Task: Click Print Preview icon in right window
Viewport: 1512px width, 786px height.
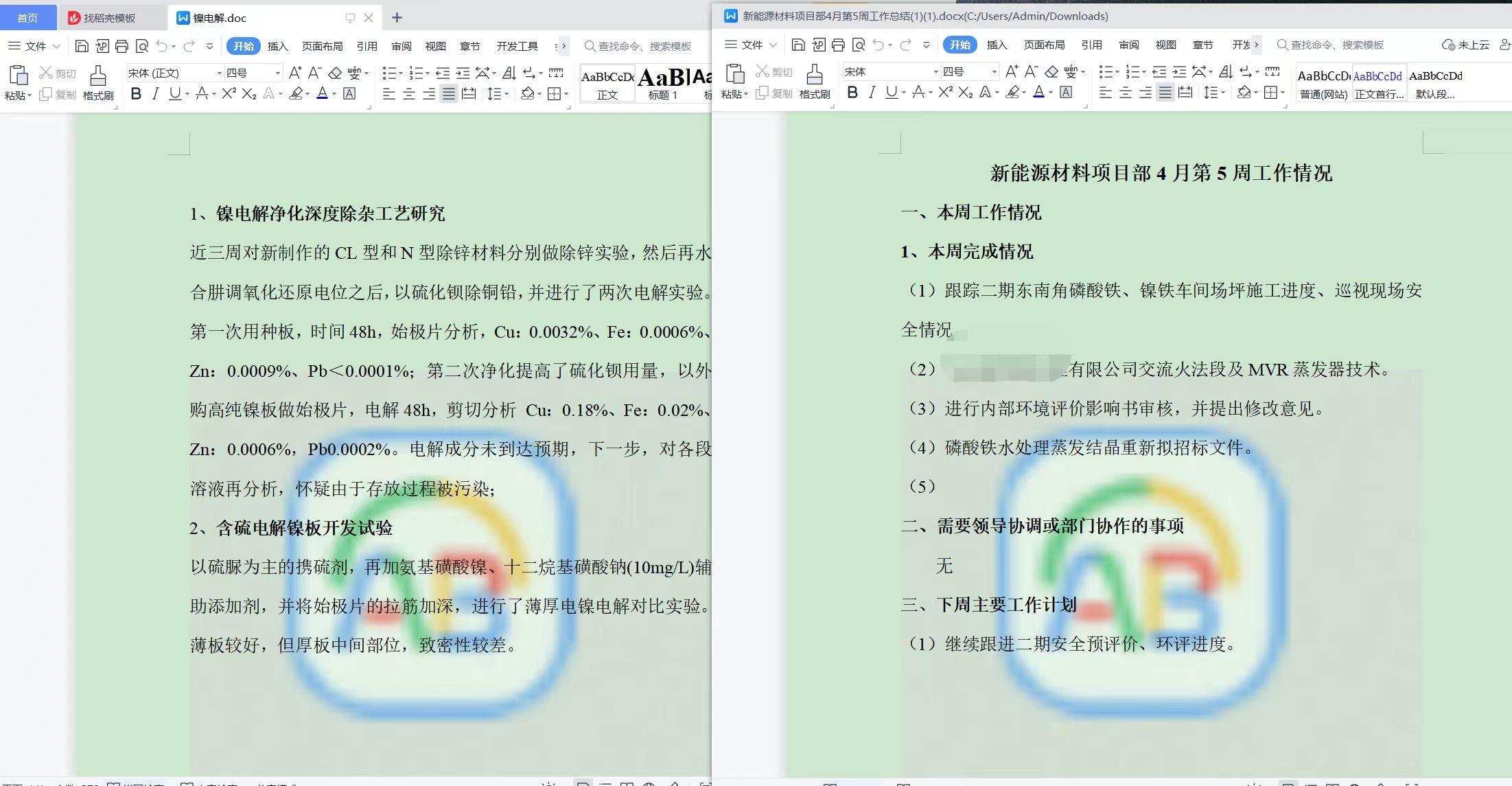Action: [x=858, y=45]
